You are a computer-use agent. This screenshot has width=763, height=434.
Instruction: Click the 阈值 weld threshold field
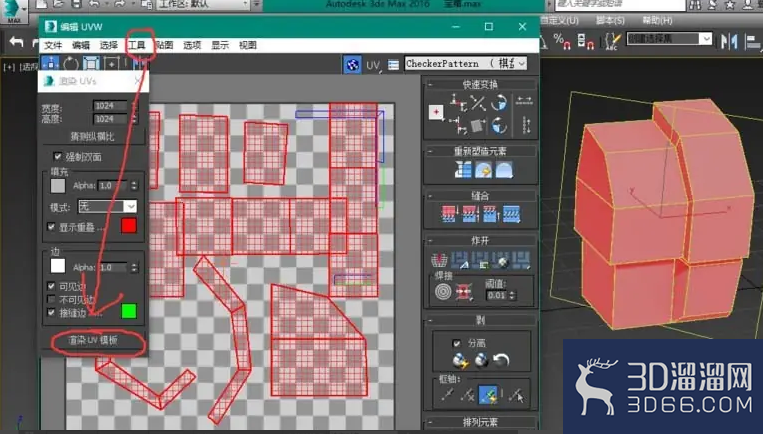coord(496,295)
